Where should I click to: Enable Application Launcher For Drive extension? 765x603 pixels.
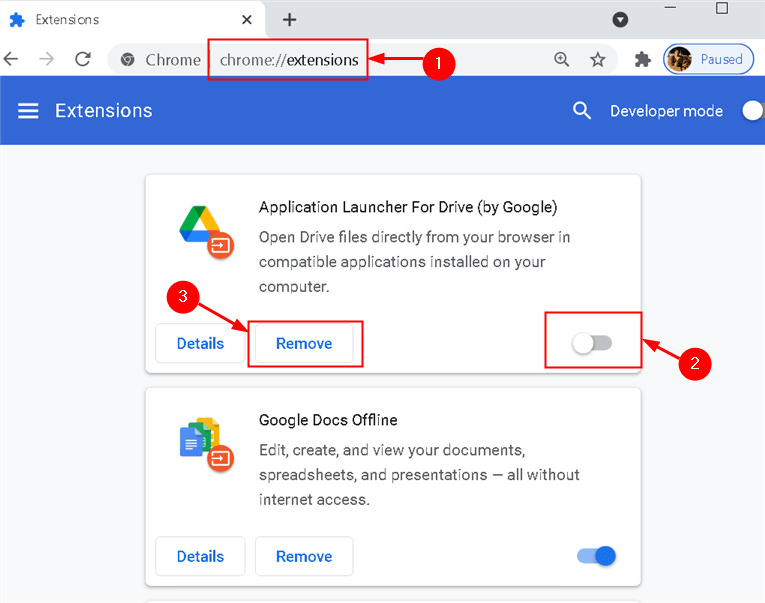pos(592,343)
